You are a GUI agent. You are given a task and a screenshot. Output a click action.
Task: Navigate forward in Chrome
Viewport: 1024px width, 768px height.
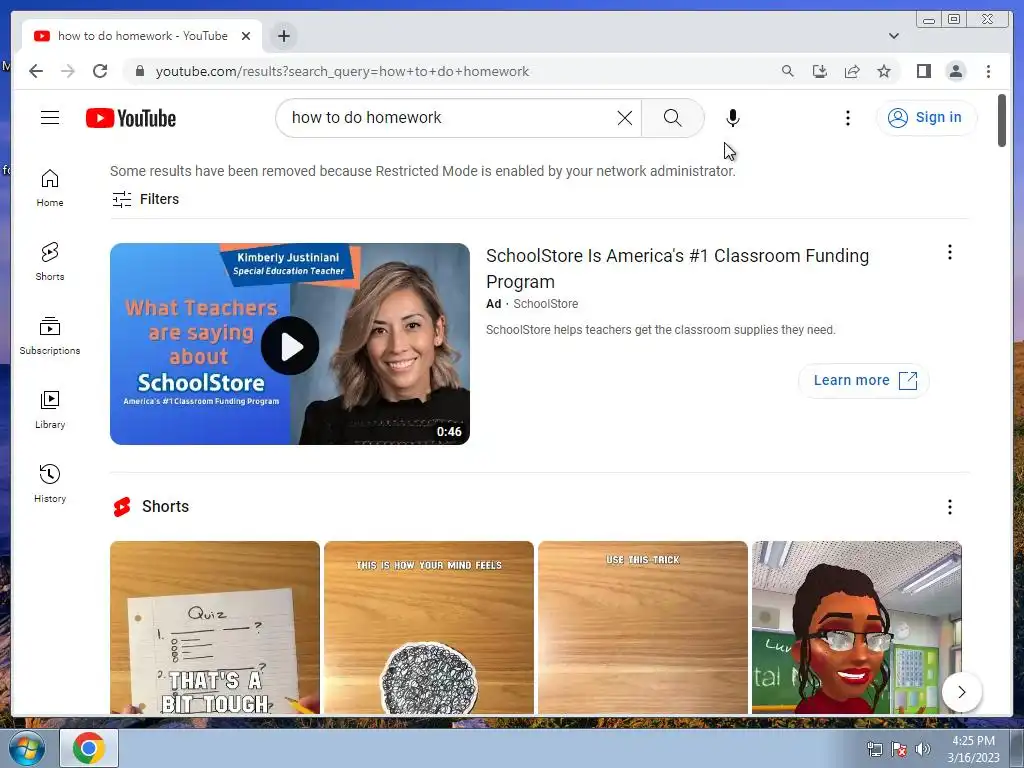[68, 71]
